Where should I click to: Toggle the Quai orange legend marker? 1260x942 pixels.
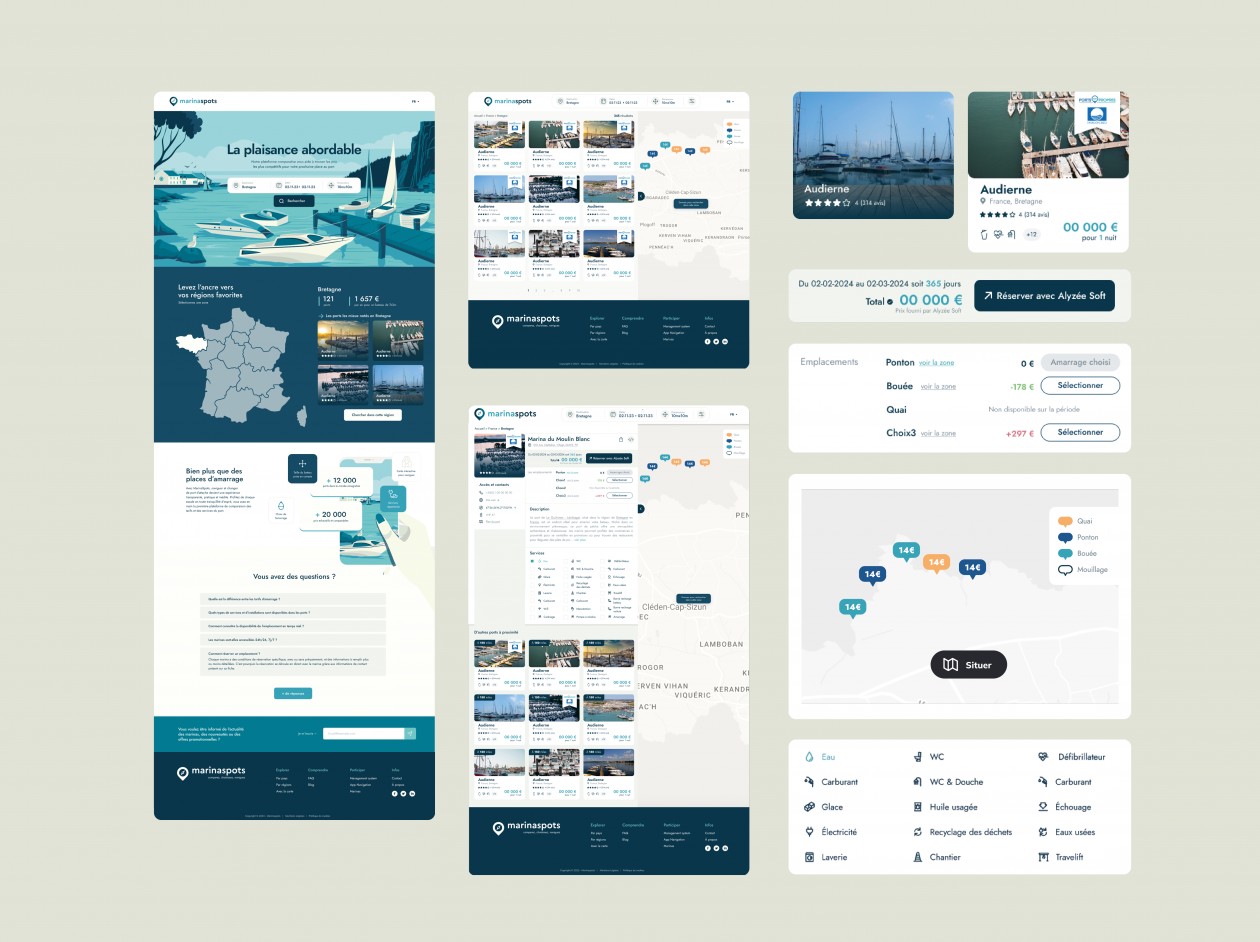pyautogui.click(x=1065, y=521)
